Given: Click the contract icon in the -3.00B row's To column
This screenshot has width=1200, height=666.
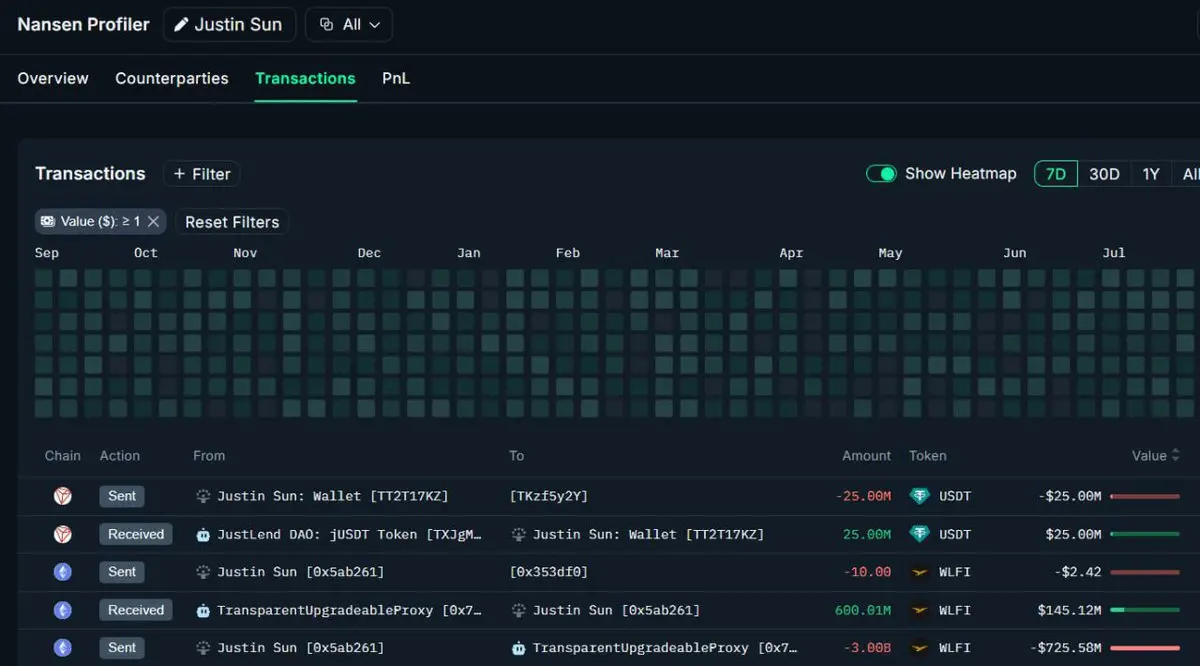Looking at the screenshot, I should point(519,648).
